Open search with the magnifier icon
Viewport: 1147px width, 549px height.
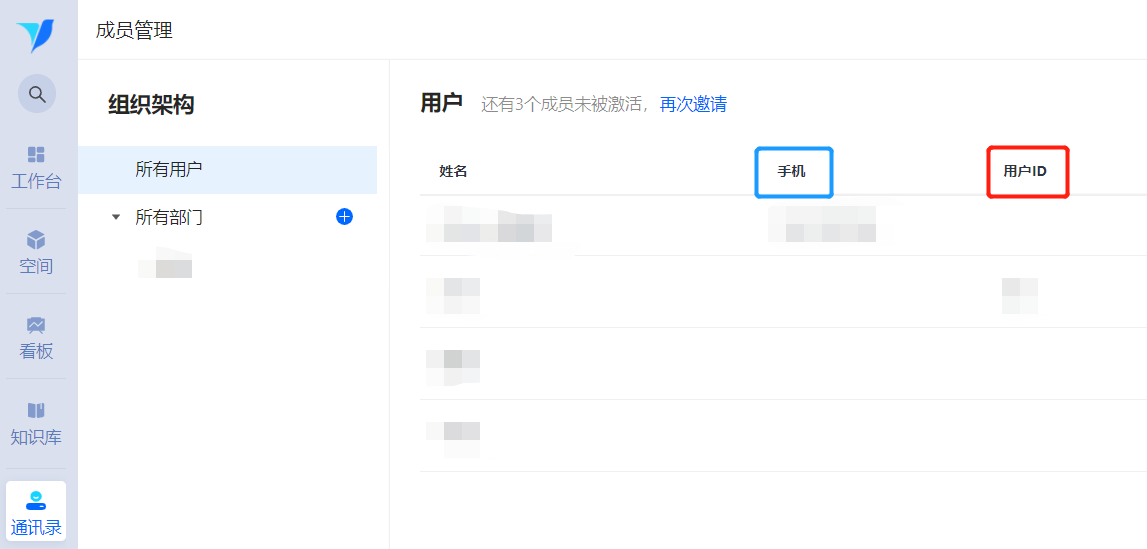pyautogui.click(x=37, y=94)
